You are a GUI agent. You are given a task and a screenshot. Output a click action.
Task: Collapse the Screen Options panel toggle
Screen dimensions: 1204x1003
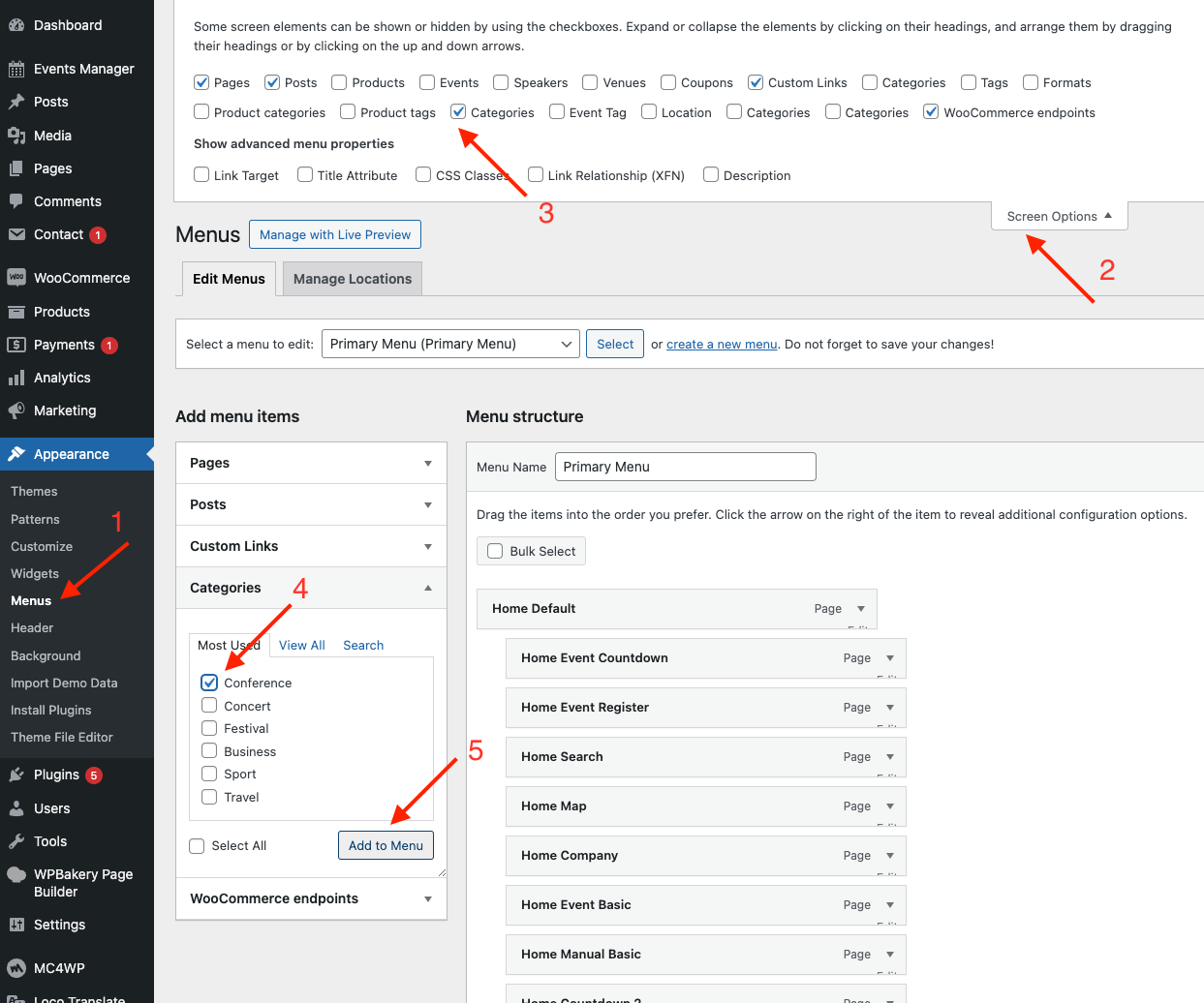(1059, 216)
